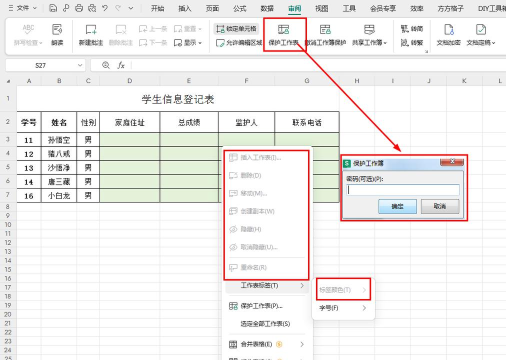Click 允许编辑区域 in the ribbon
Viewport: 506px width, 360px height.
[239, 43]
